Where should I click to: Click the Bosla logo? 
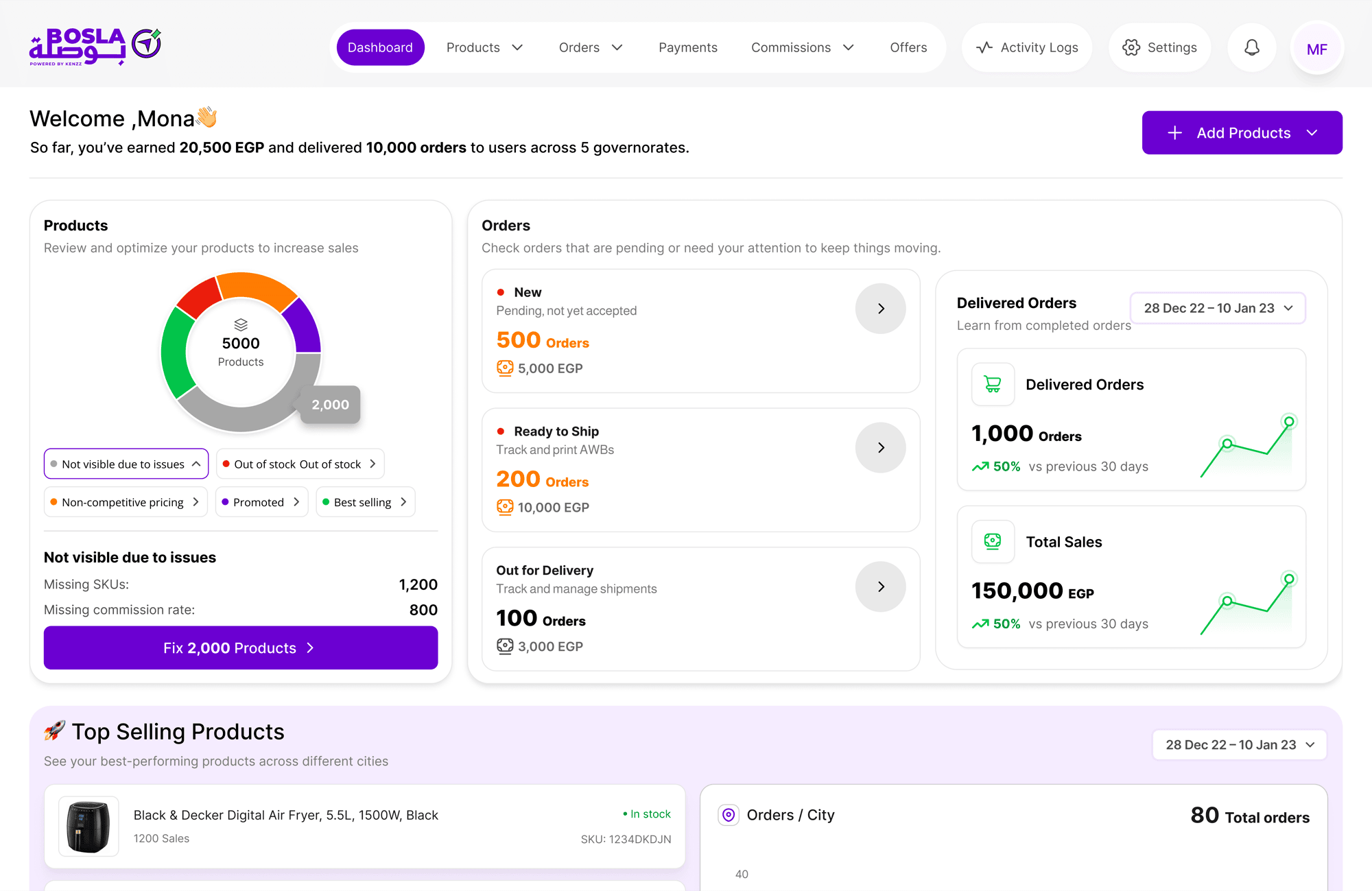tap(95, 47)
